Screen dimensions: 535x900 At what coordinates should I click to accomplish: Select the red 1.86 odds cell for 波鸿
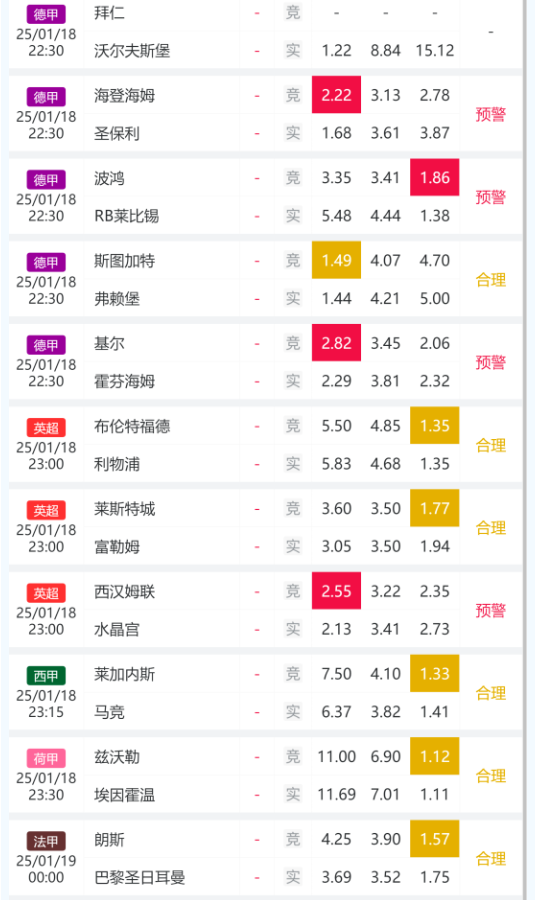click(x=435, y=177)
